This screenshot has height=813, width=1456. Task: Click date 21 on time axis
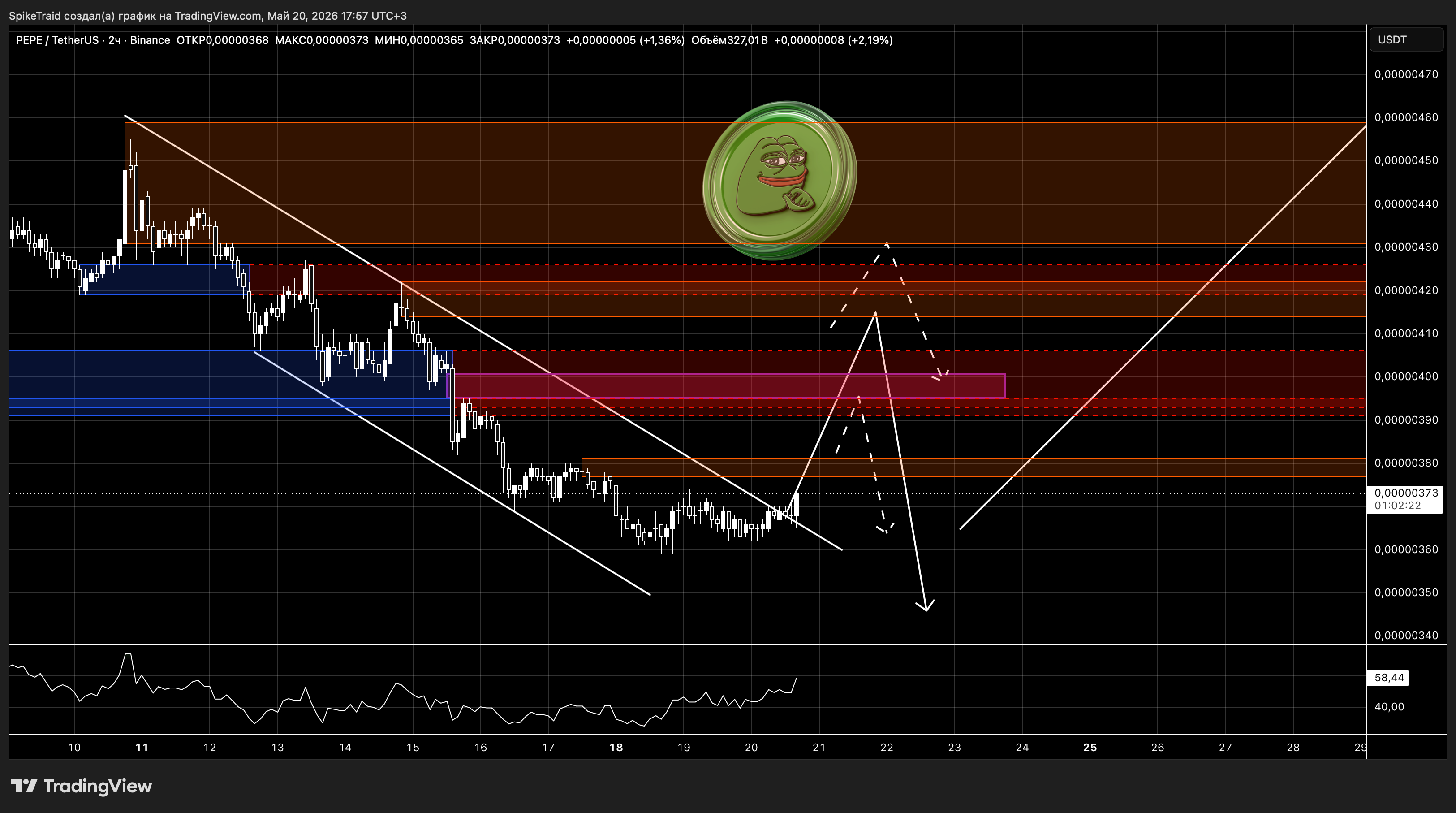[x=819, y=748]
